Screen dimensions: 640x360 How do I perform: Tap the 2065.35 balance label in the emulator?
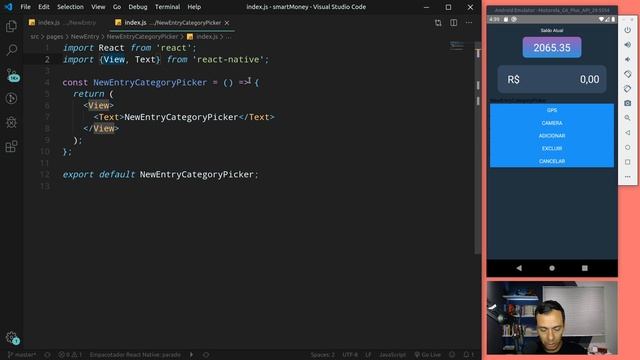[x=552, y=47]
